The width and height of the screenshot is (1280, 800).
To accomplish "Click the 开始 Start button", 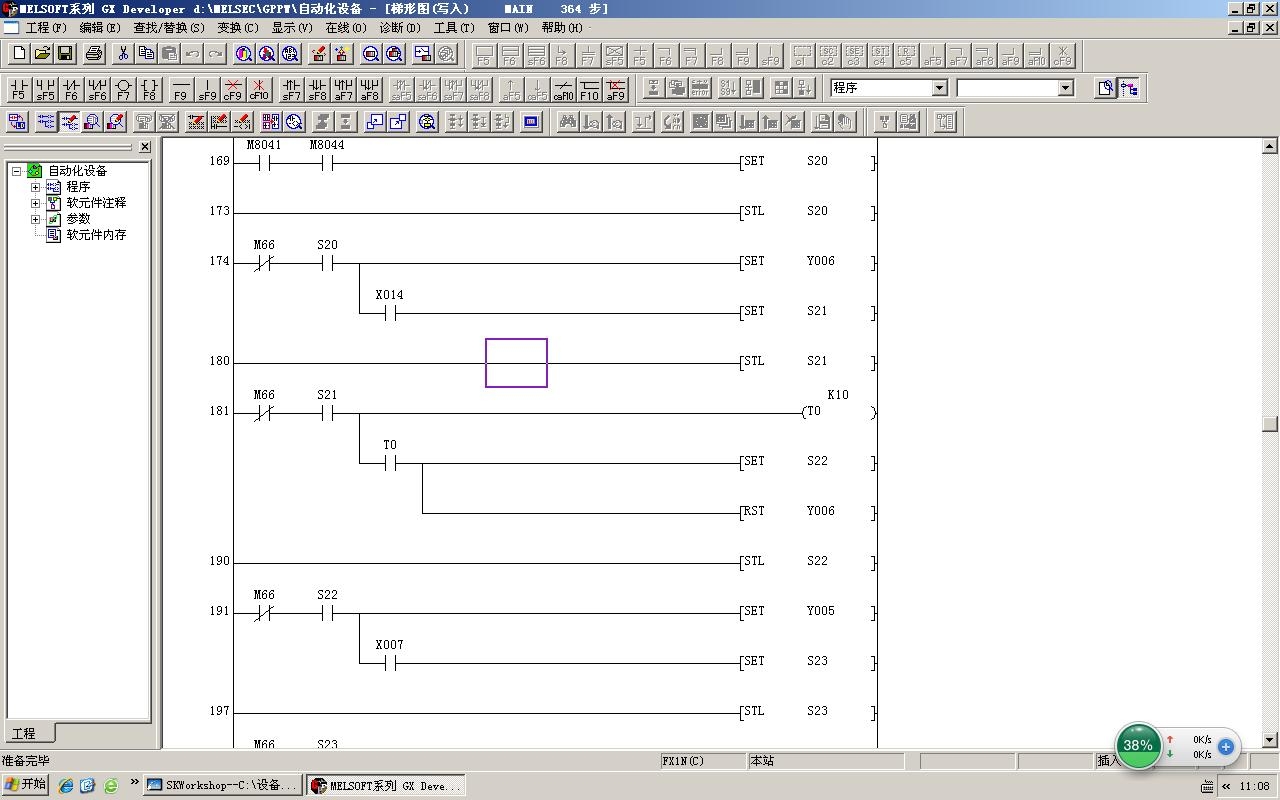I will point(26,785).
